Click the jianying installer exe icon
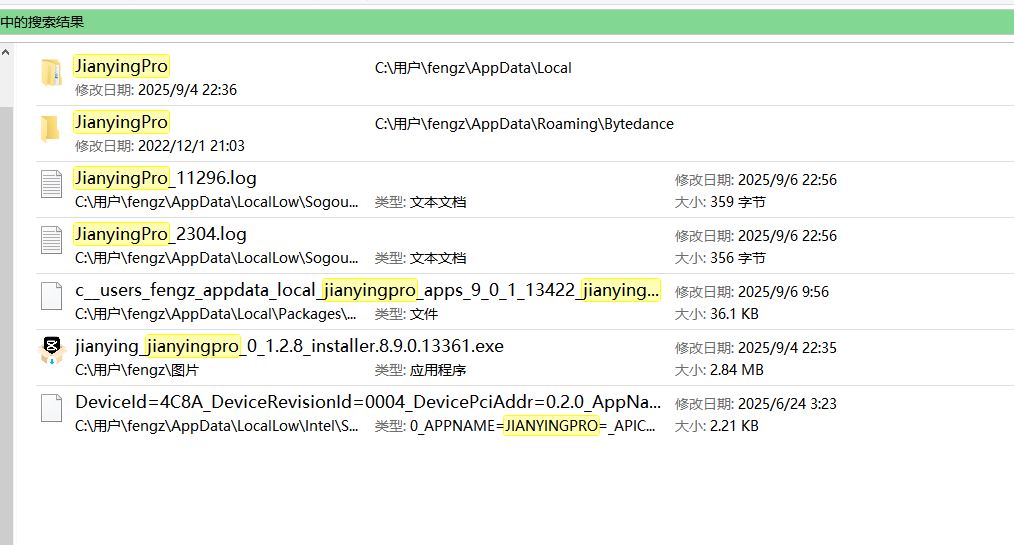The height and width of the screenshot is (545, 1014). tap(52, 351)
